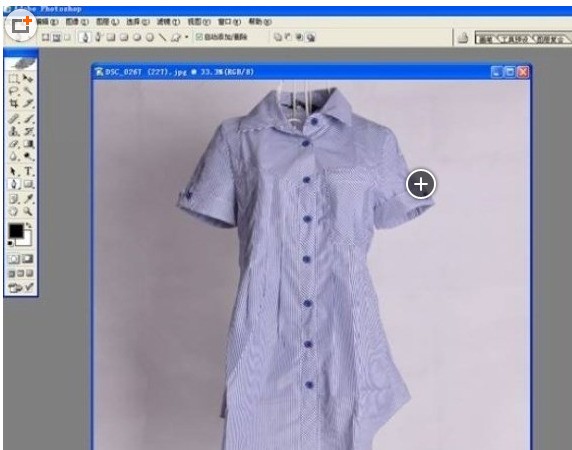The image size is (572, 450).
Task: Open the 选择(S) menu
Action: (138, 22)
